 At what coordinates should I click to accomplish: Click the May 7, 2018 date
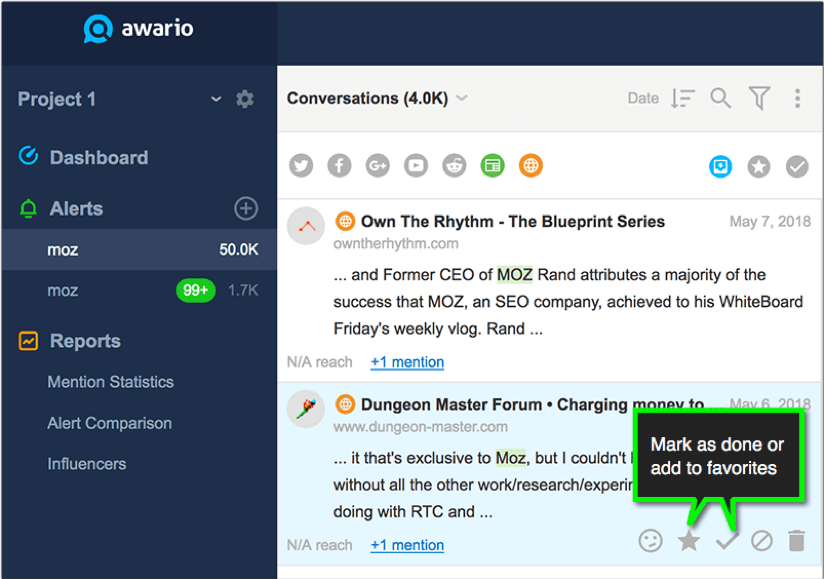coord(770,222)
